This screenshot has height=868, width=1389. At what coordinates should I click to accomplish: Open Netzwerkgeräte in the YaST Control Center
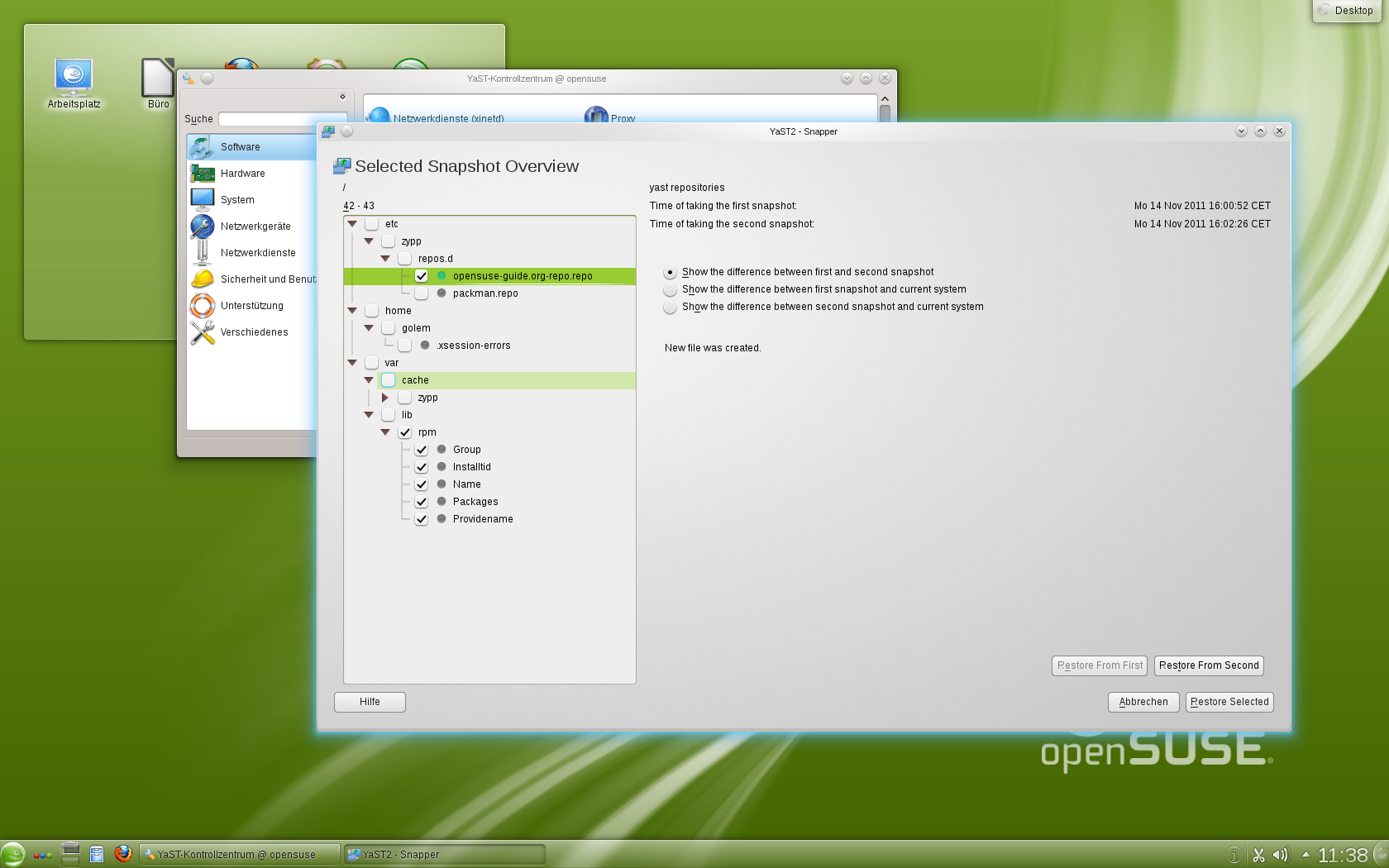pos(255,226)
